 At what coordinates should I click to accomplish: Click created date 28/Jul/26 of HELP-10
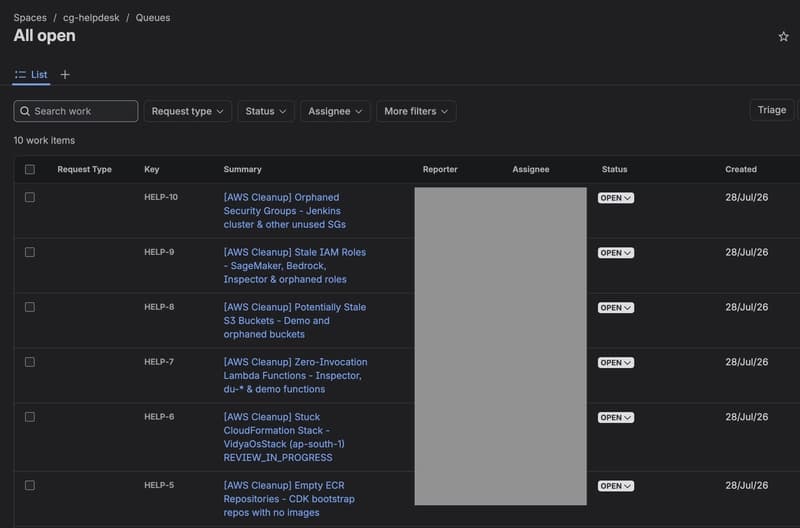click(747, 197)
